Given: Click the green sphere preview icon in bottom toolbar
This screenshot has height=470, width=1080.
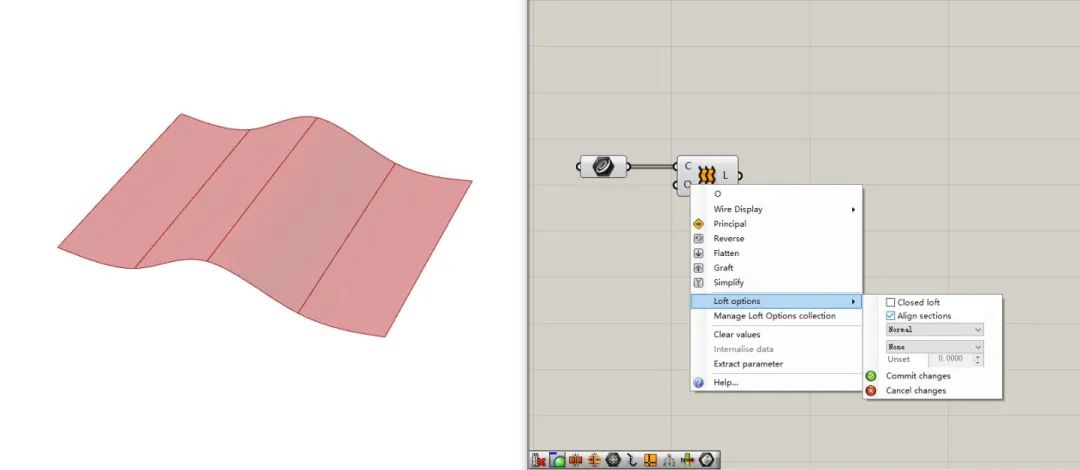Looking at the screenshot, I should tap(558, 460).
